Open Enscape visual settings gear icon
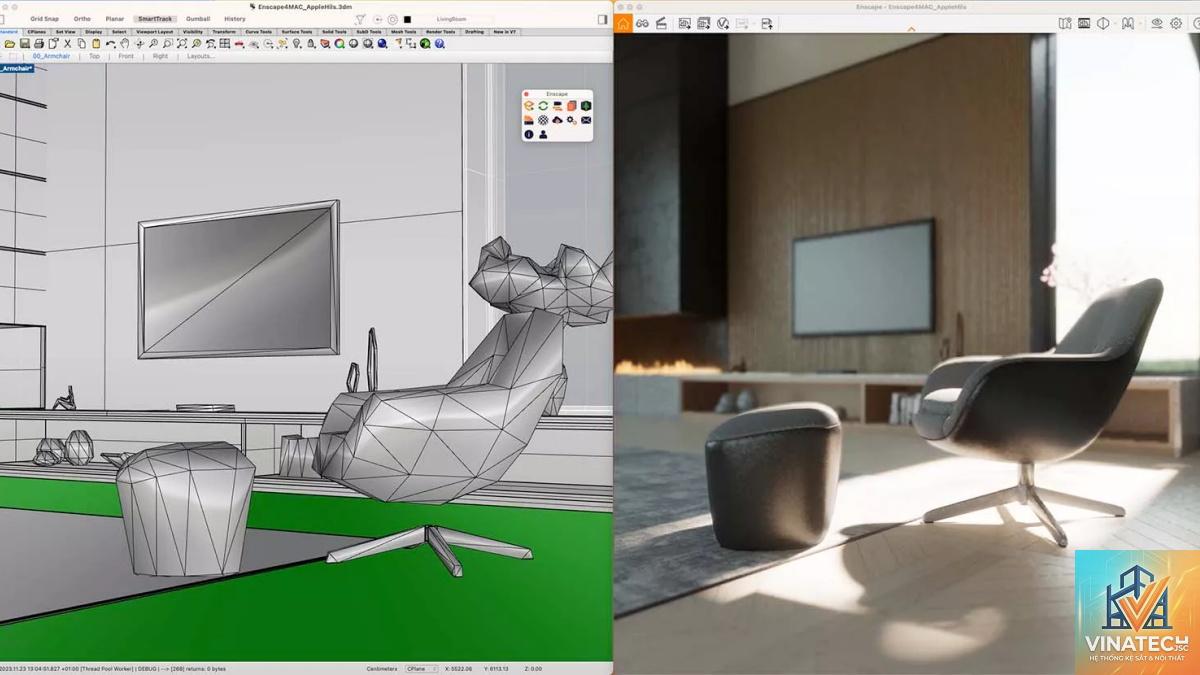The image size is (1200, 675). [1176, 23]
